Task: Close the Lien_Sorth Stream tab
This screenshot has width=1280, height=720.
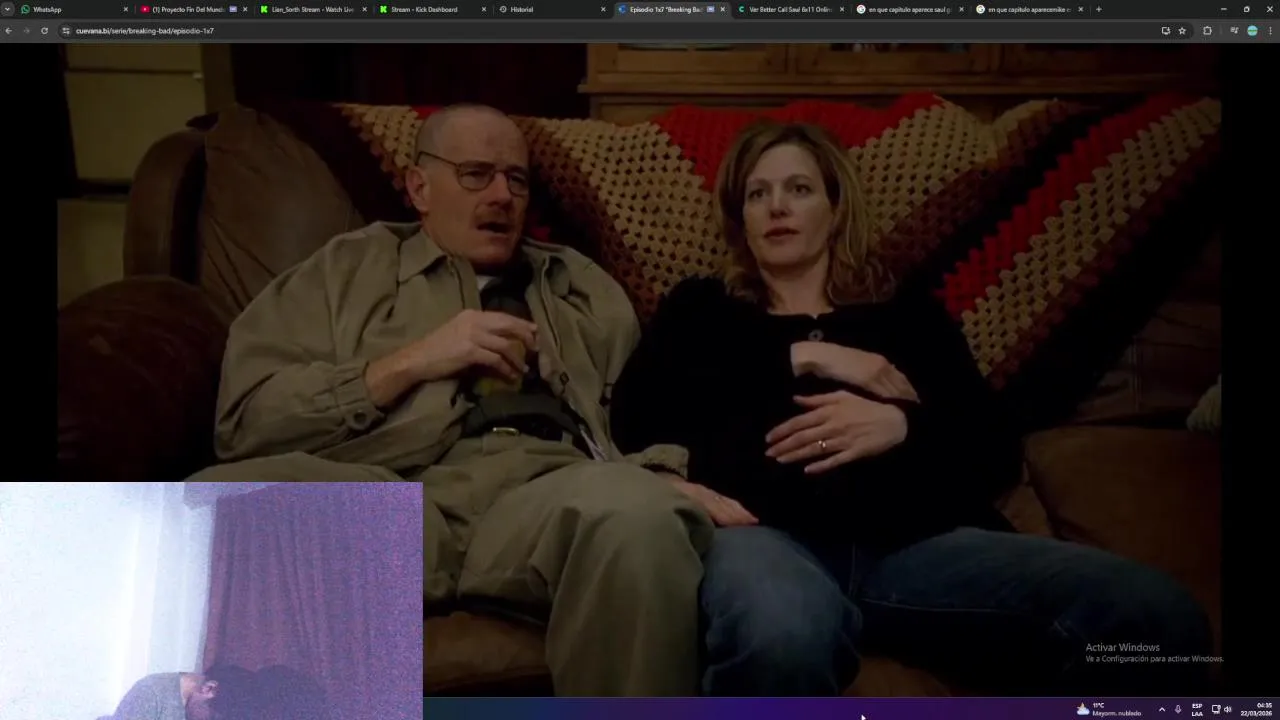Action: [364, 9]
